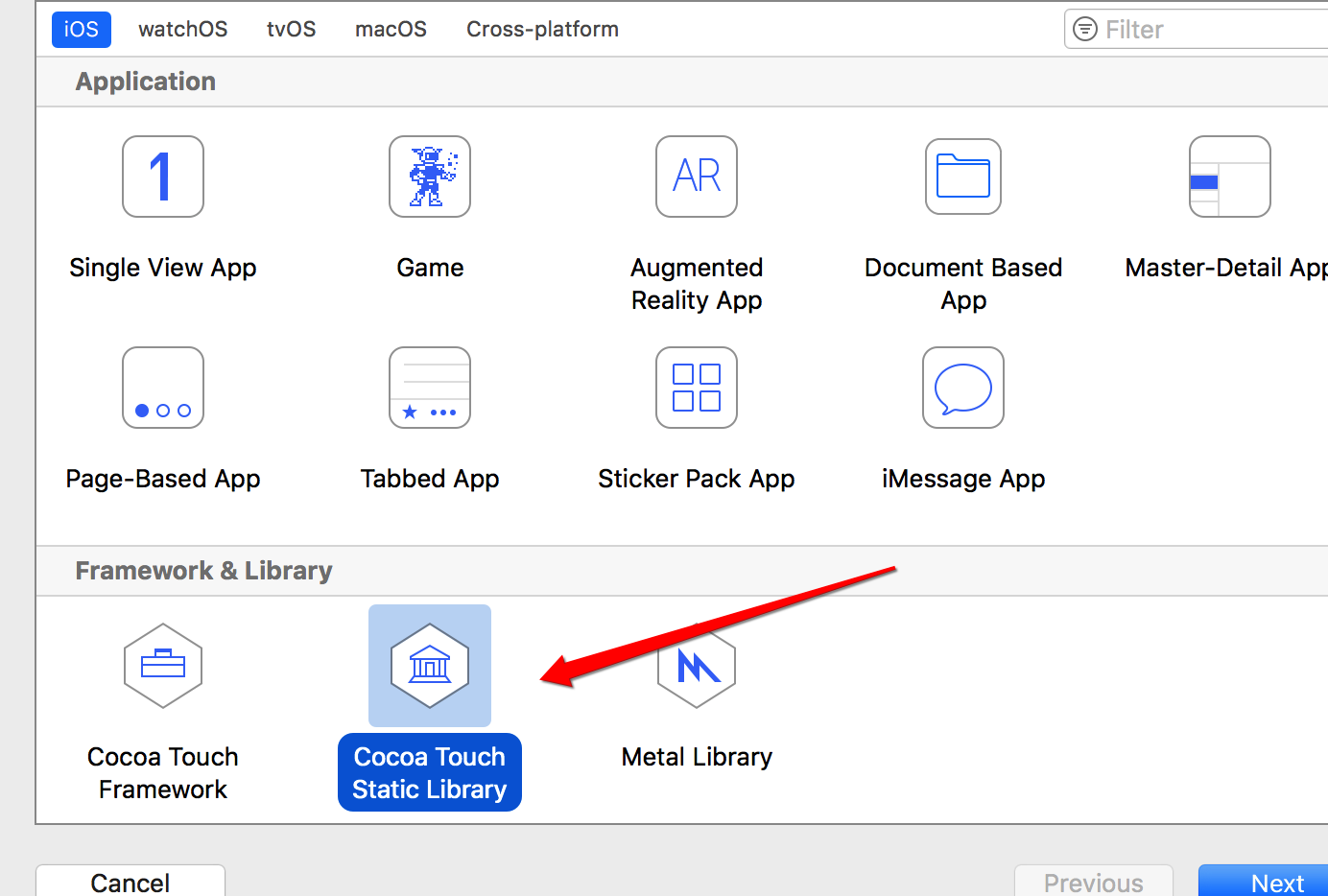Select the Master-Detail App template icon
The width and height of the screenshot is (1328, 896).
1230,177
